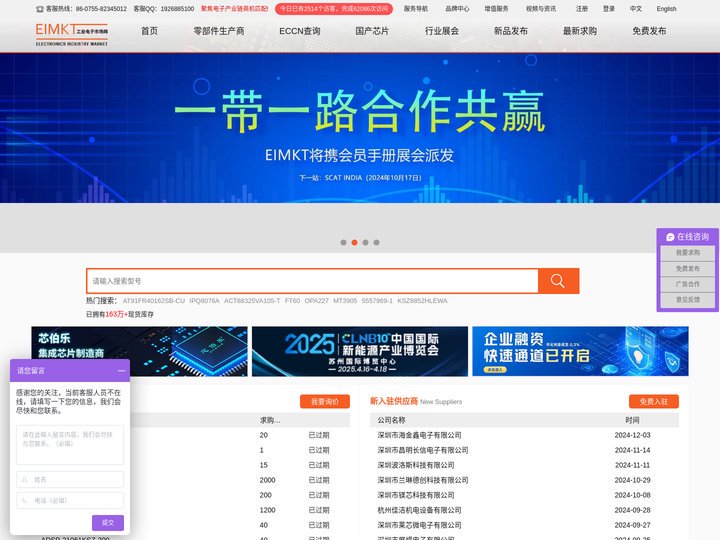
Task: Submit the message with 提交
Action: click(x=108, y=523)
